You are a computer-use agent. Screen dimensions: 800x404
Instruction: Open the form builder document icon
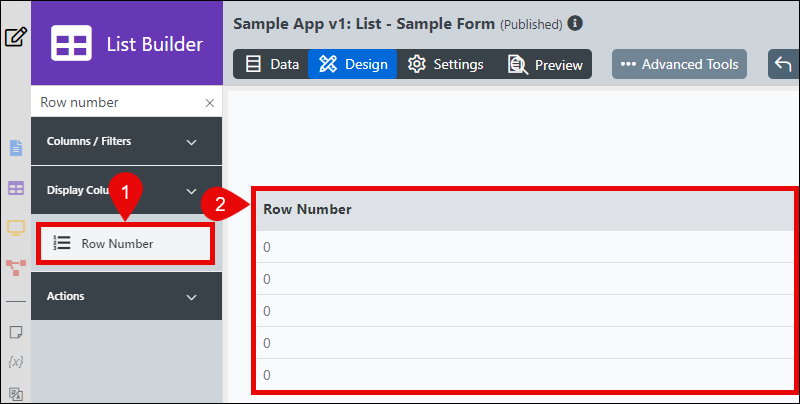pyautogui.click(x=16, y=148)
